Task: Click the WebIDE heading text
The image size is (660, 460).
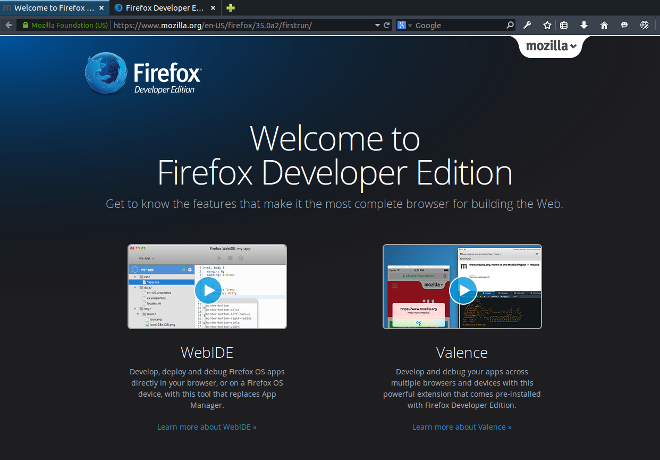Action: [x=207, y=353]
